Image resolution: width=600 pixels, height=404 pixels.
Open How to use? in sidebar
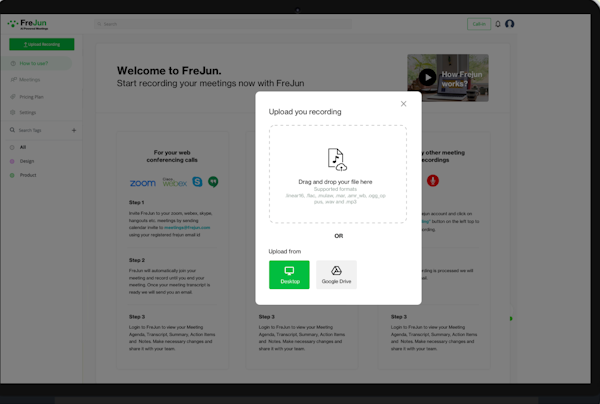[x=36, y=63]
